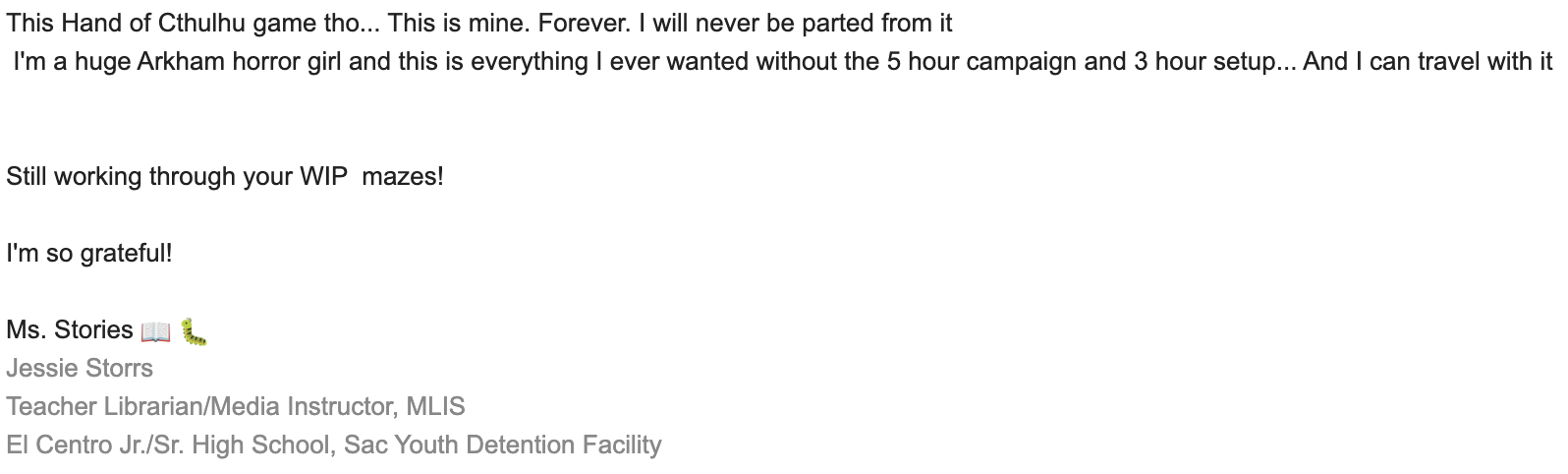The image size is (1568, 474).
Task: Click 'El Centro Jr./Sr. High School' text
Action: 167,445
